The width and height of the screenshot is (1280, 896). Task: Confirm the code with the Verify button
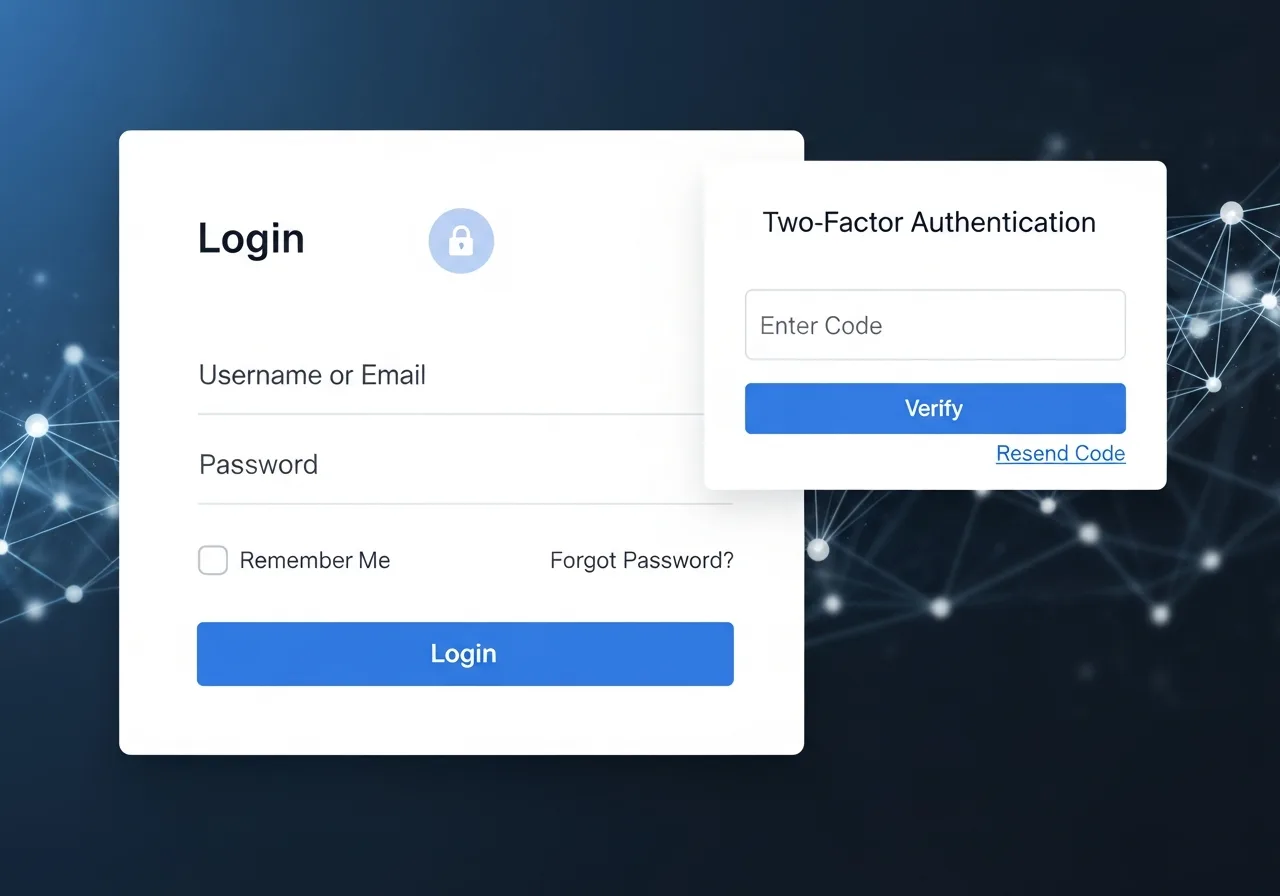[935, 408]
